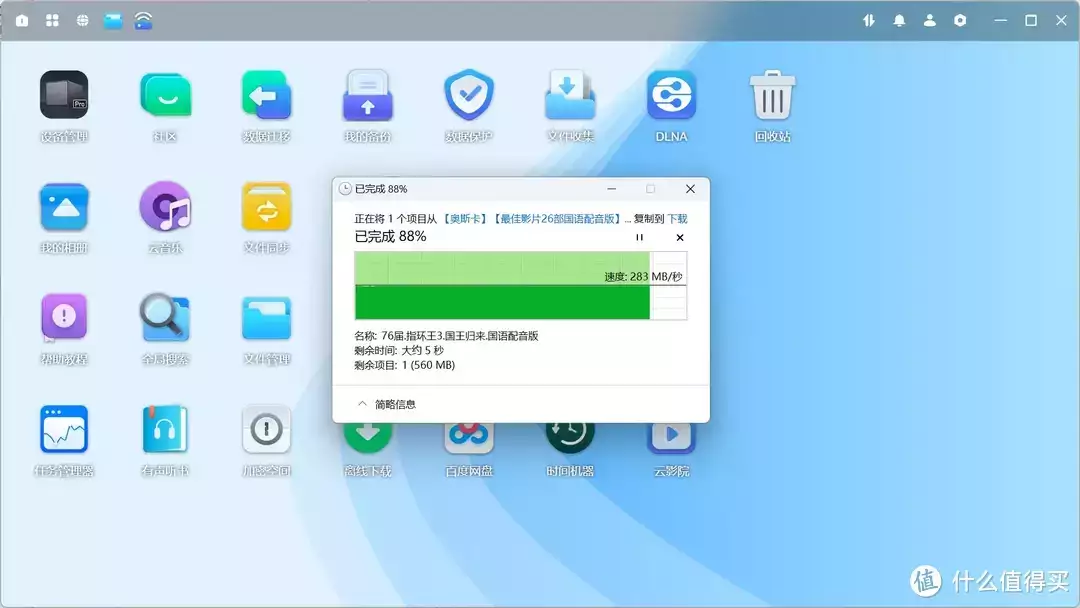1080x608 pixels.
Task: Minimize the main NAS client window
Action: 1001,21
